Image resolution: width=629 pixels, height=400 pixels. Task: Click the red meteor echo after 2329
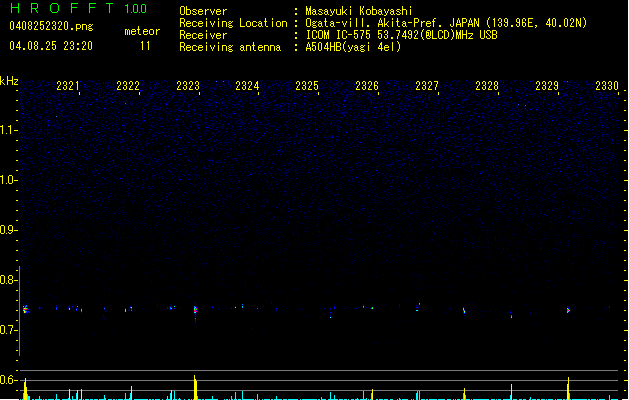568,310
